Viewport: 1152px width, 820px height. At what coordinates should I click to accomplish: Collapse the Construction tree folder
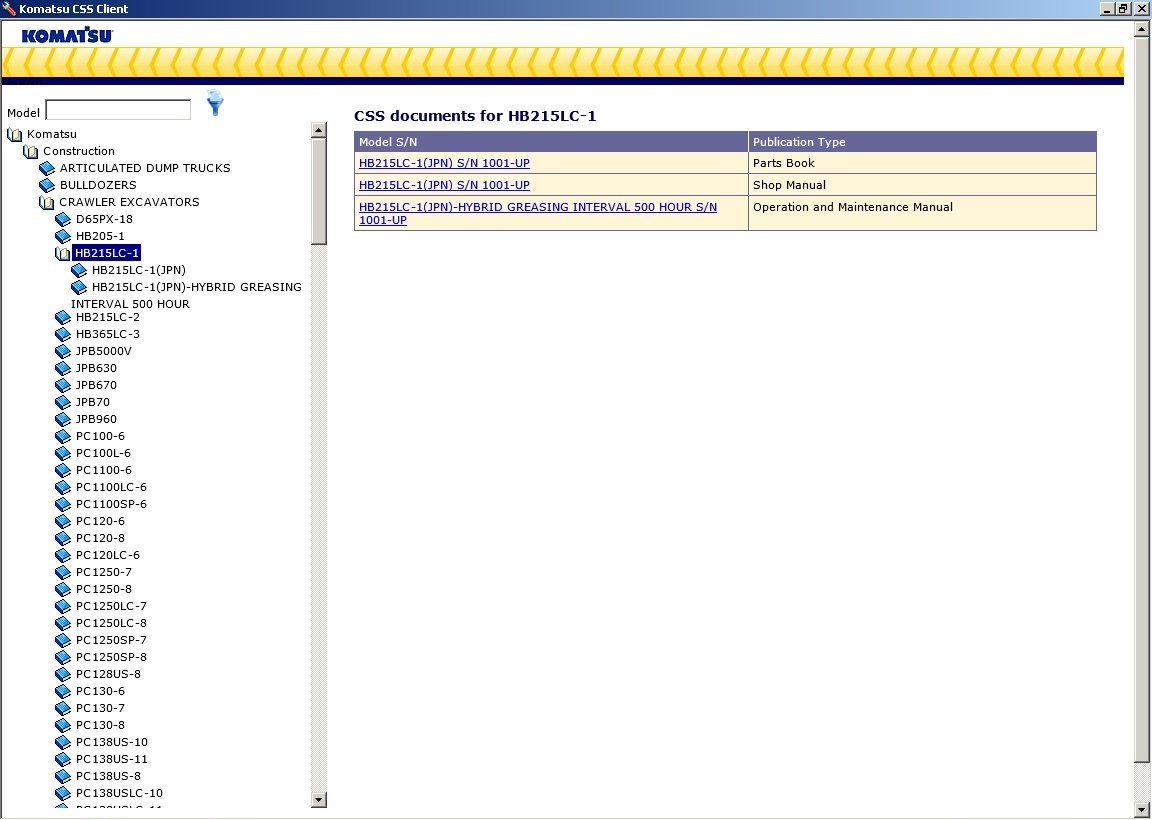click(x=30, y=151)
